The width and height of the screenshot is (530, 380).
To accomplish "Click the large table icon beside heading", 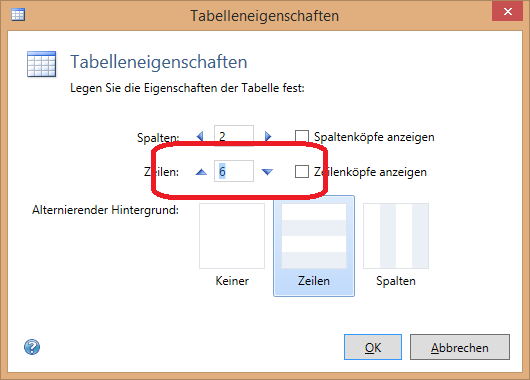I will pyautogui.click(x=42, y=64).
